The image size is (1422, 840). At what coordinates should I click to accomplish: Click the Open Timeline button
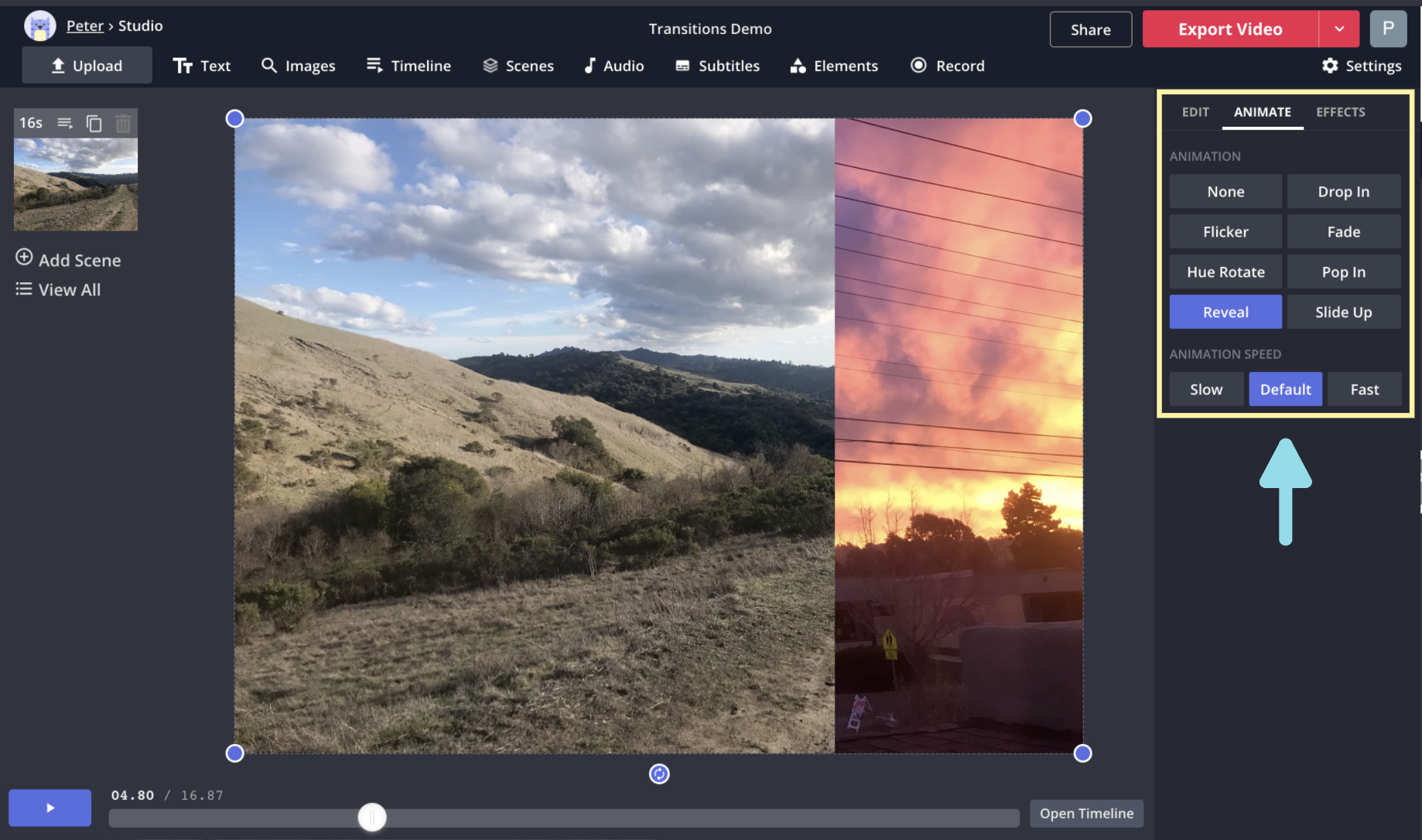pyautogui.click(x=1086, y=814)
